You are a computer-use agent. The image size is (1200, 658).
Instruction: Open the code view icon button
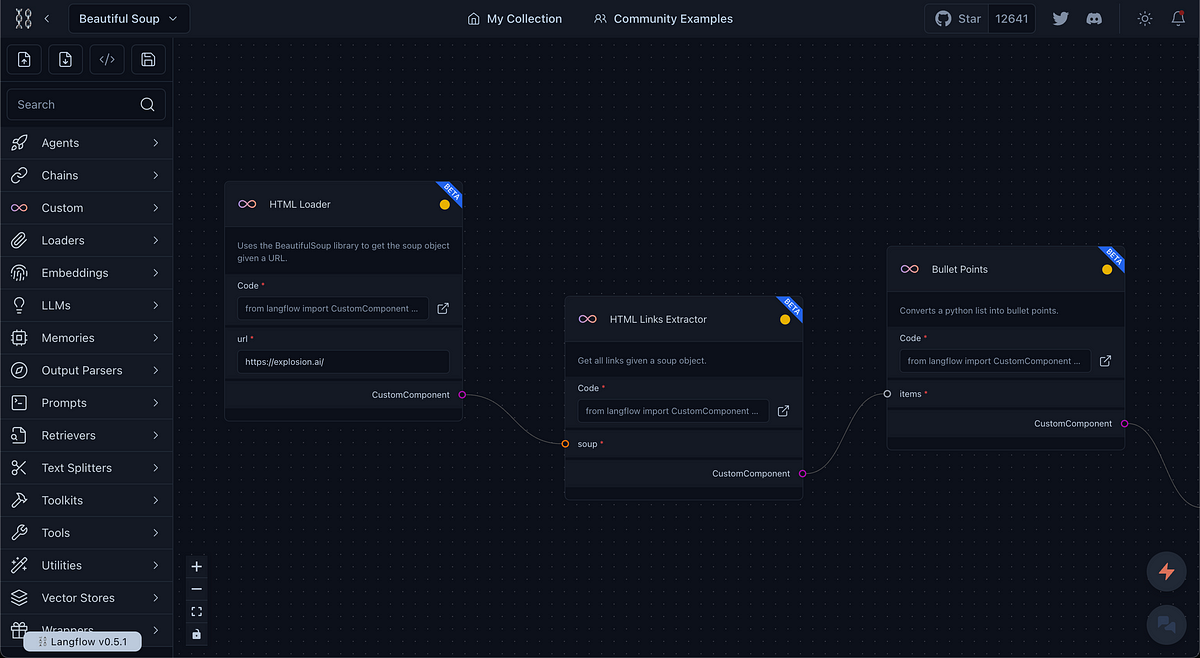pos(107,60)
